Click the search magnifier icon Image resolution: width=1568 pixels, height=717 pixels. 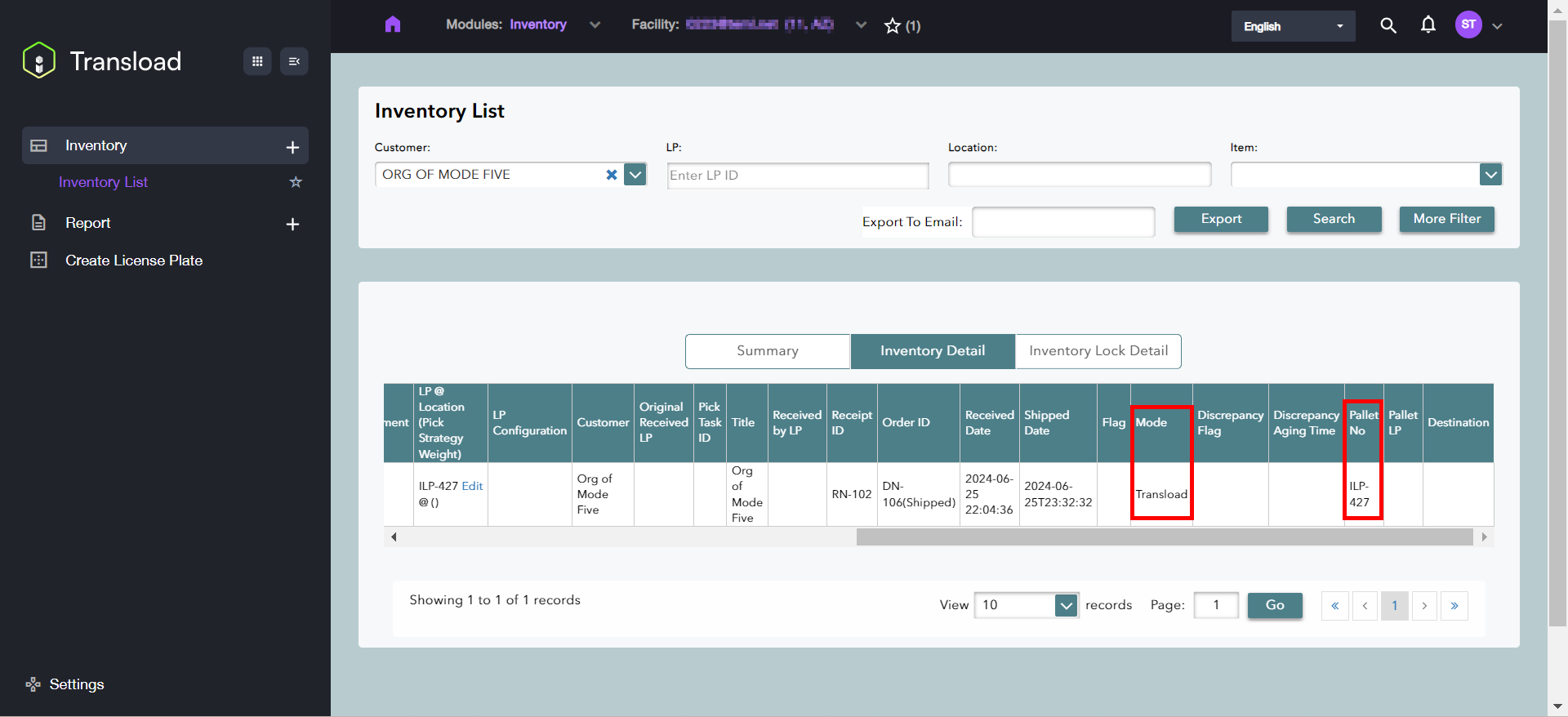1388,25
